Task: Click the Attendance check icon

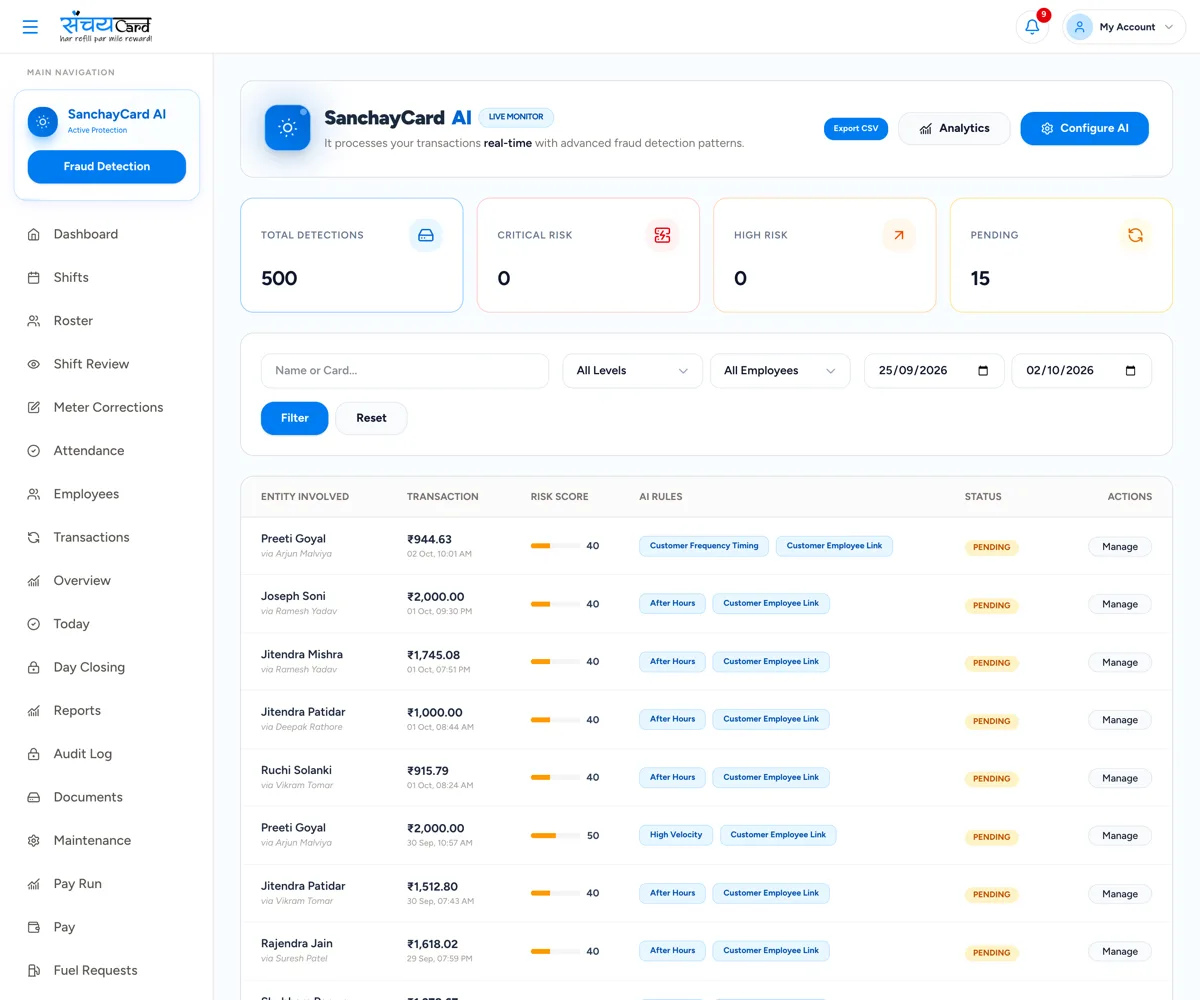Action: 33,451
